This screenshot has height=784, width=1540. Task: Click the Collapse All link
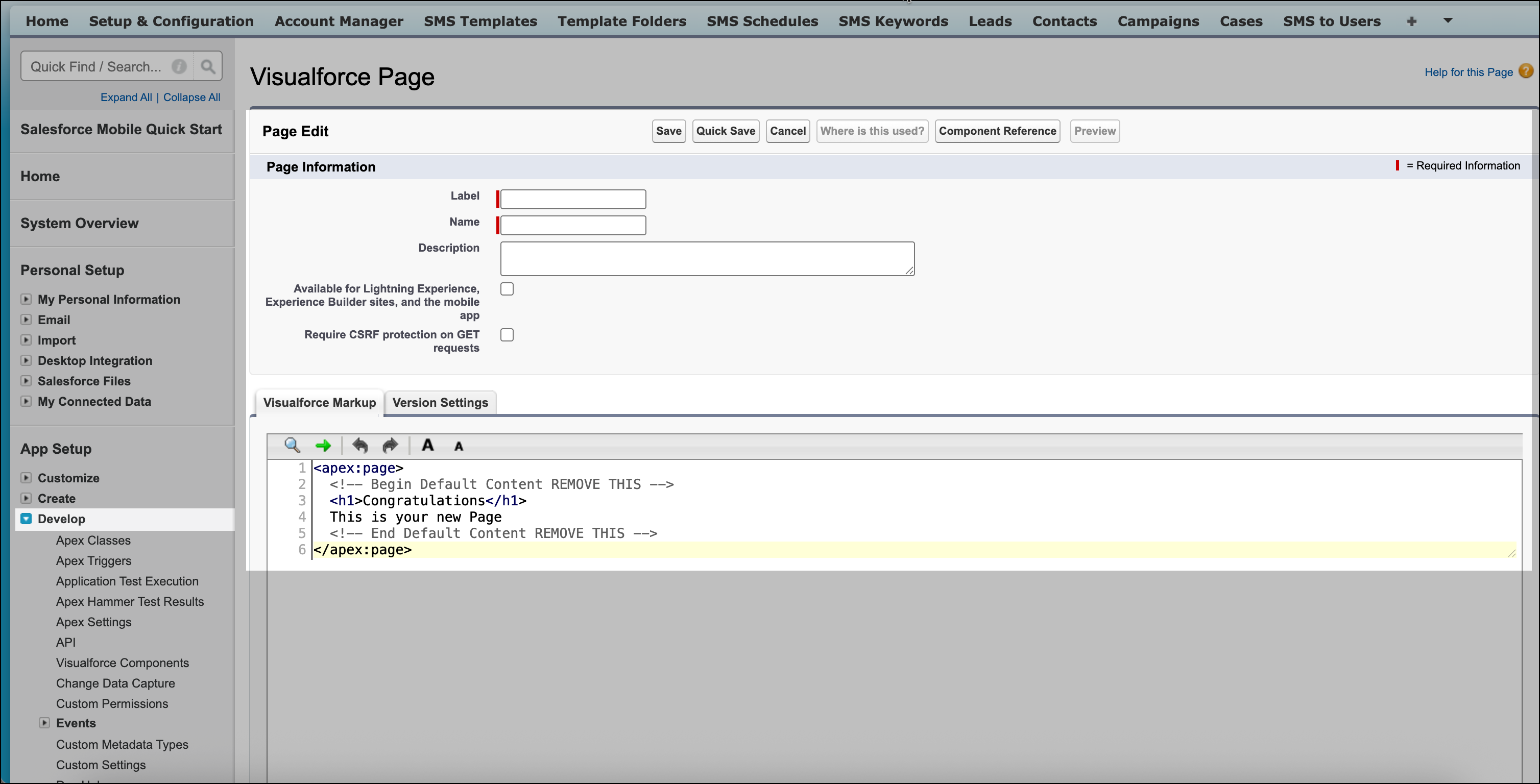[x=192, y=97]
